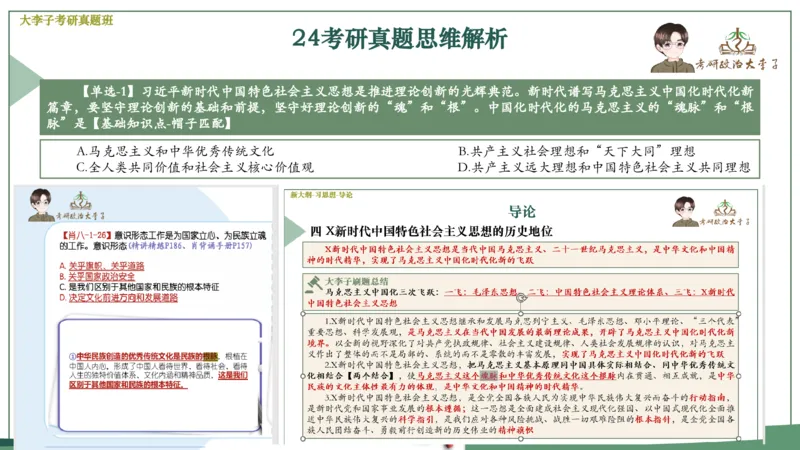Click the 考研政治大李子 logo in the 导论 panel
The image size is (800, 450).
[x=724, y=213]
